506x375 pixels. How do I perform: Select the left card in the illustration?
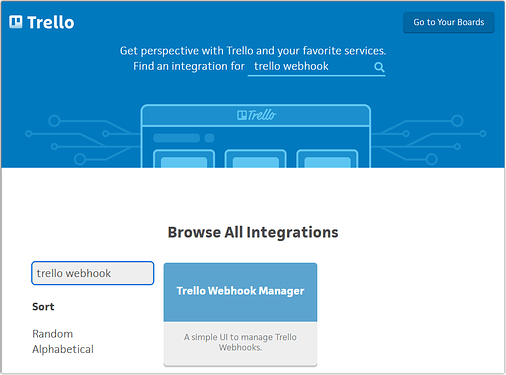point(184,159)
